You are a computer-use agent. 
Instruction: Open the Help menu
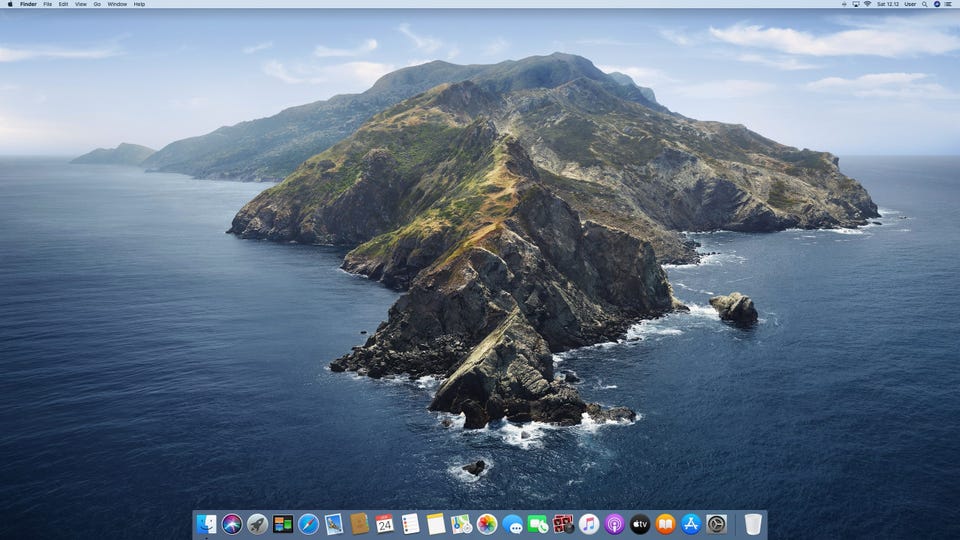(139, 4)
